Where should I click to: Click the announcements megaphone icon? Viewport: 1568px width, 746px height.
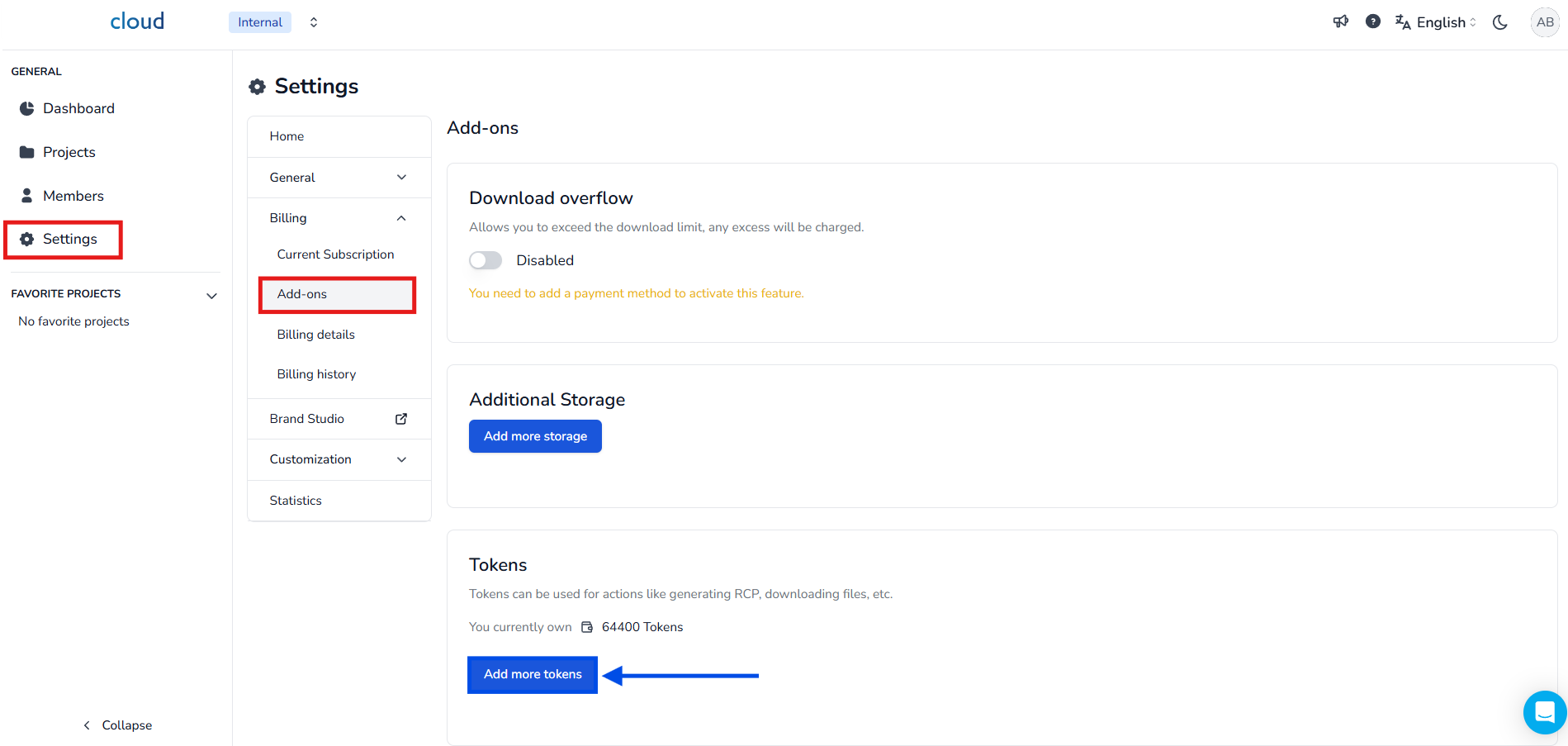[x=1340, y=21]
